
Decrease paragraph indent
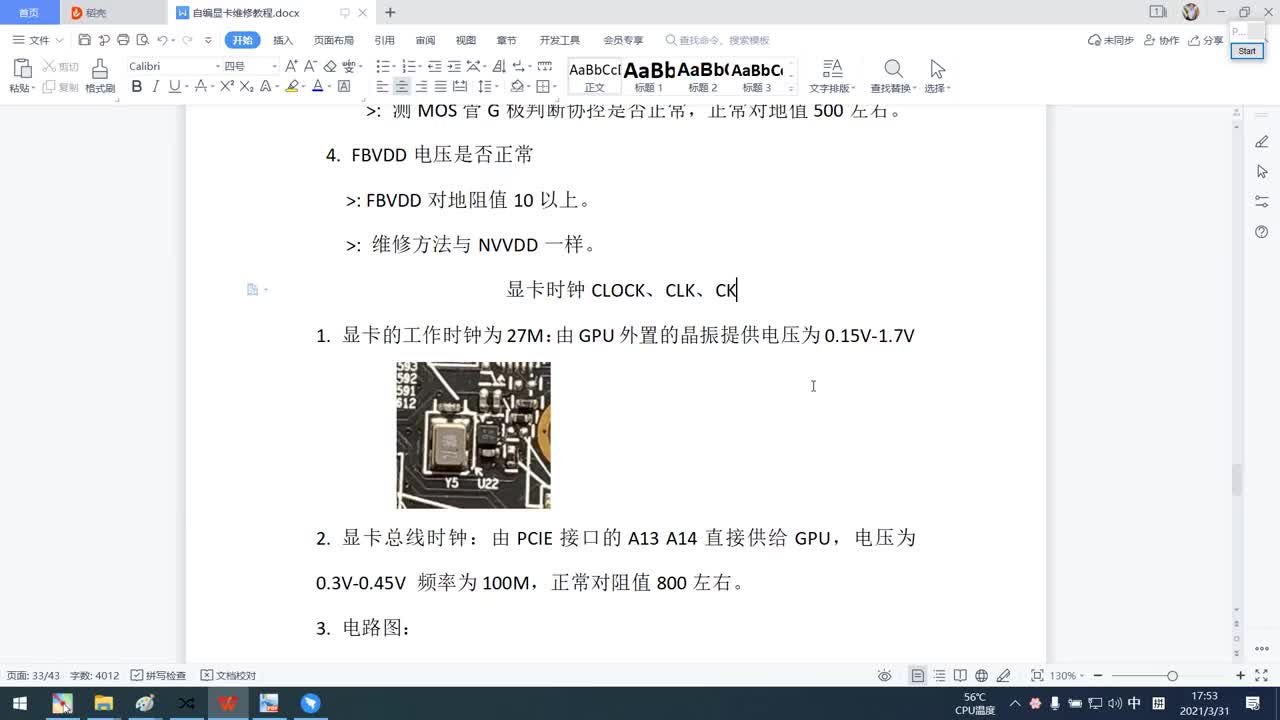click(435, 66)
